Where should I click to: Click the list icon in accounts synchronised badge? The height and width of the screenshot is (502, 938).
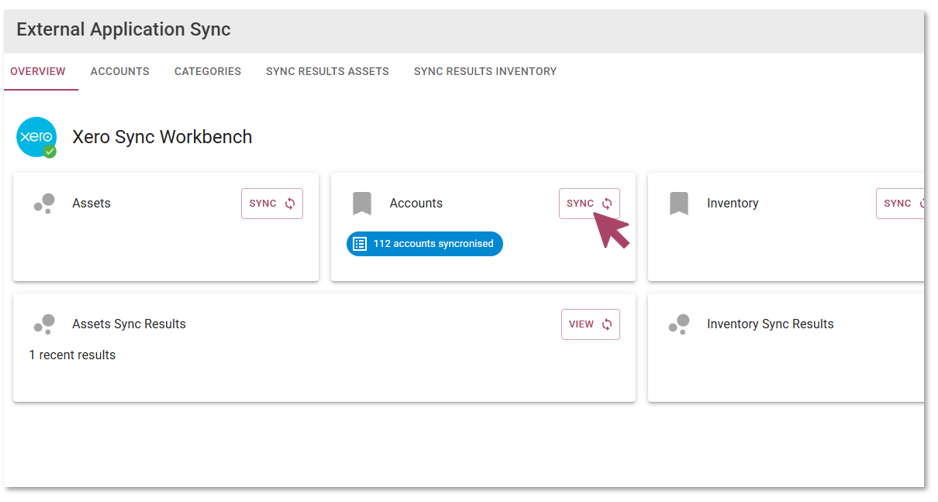pos(360,244)
